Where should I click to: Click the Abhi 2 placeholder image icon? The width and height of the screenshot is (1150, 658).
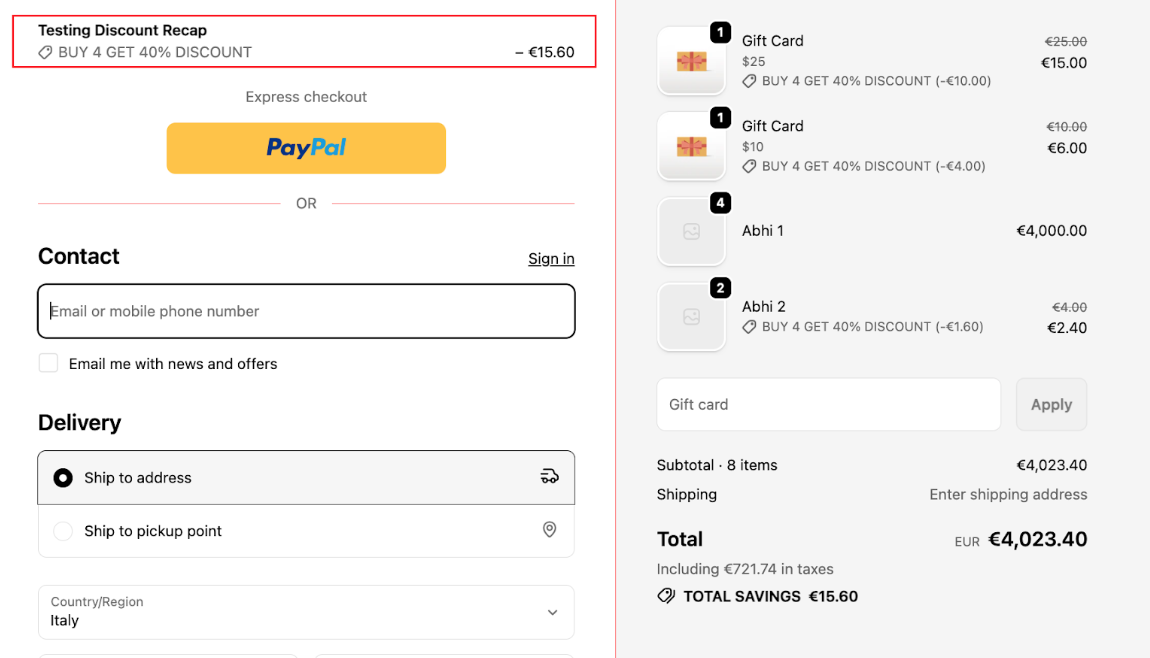click(x=691, y=317)
